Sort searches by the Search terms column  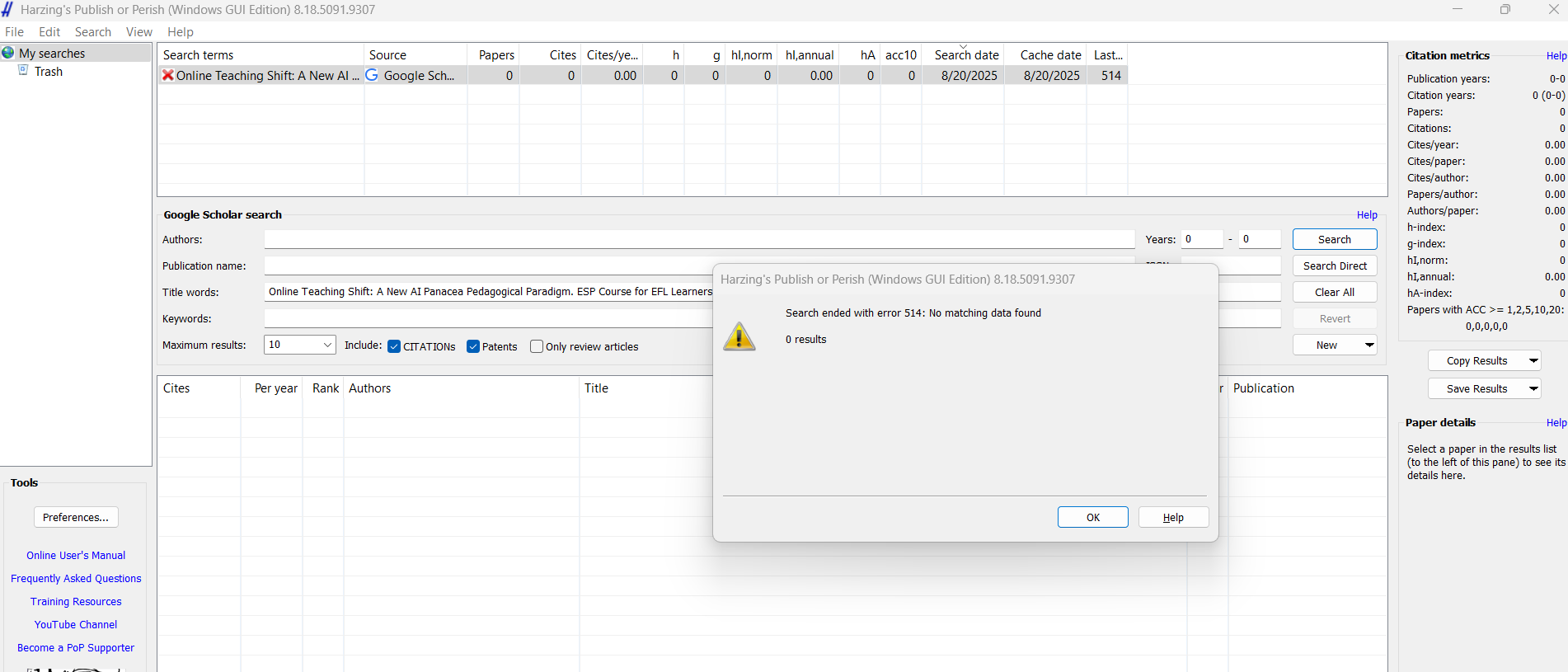[x=261, y=55]
